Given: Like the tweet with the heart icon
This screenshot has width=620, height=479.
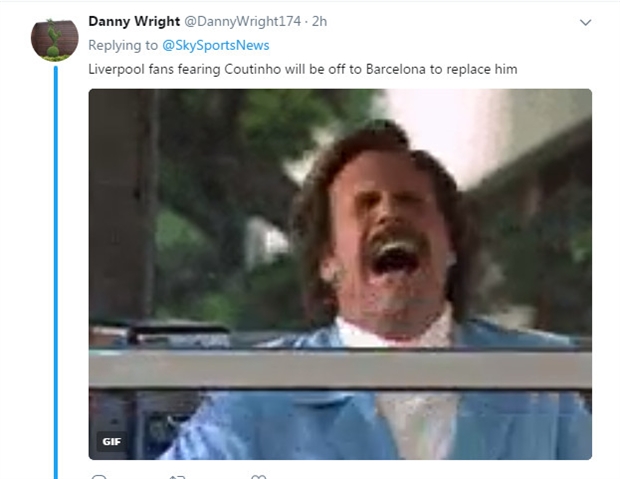Looking at the screenshot, I should (x=259, y=477).
